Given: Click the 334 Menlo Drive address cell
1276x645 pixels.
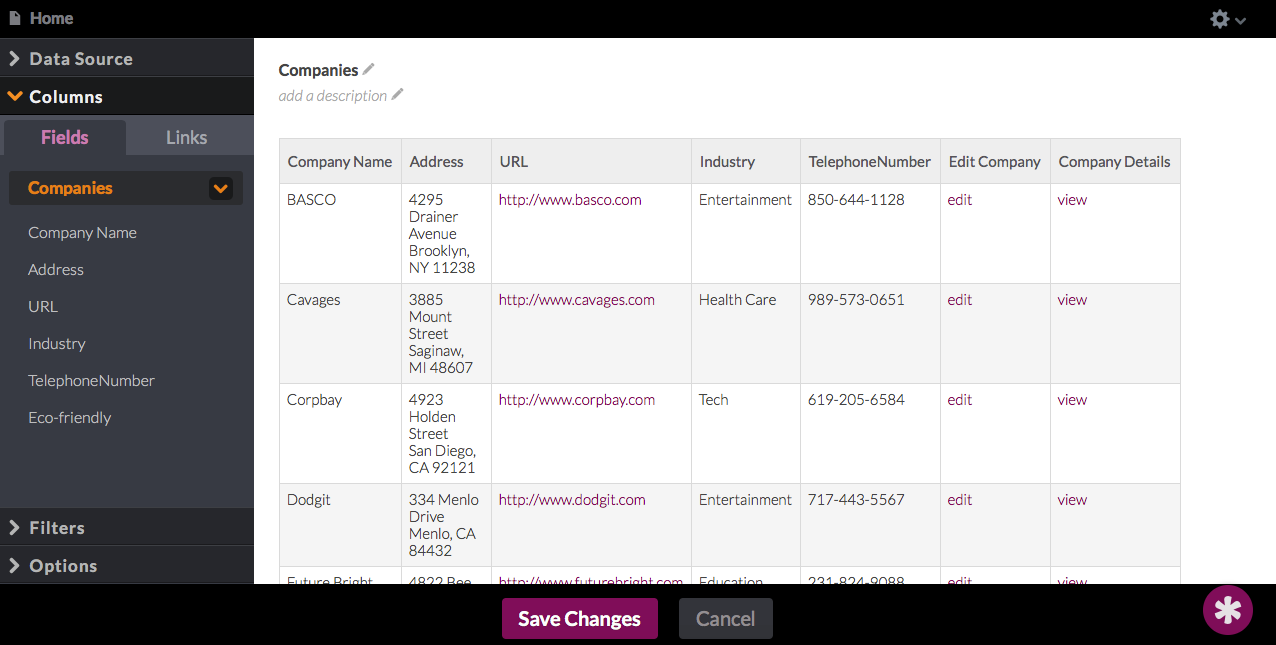Looking at the screenshot, I should (444, 525).
